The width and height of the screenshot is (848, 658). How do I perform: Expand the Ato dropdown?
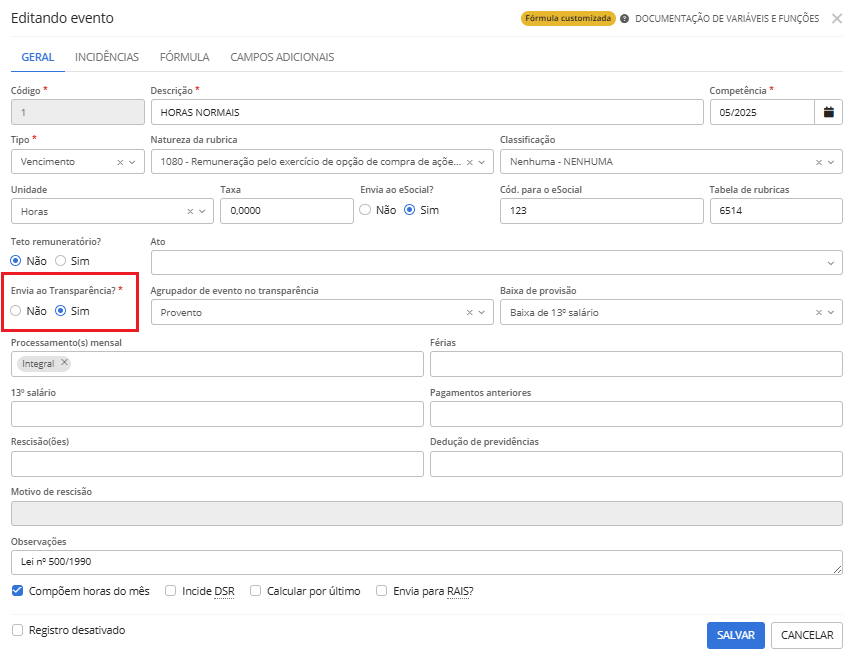(831, 262)
